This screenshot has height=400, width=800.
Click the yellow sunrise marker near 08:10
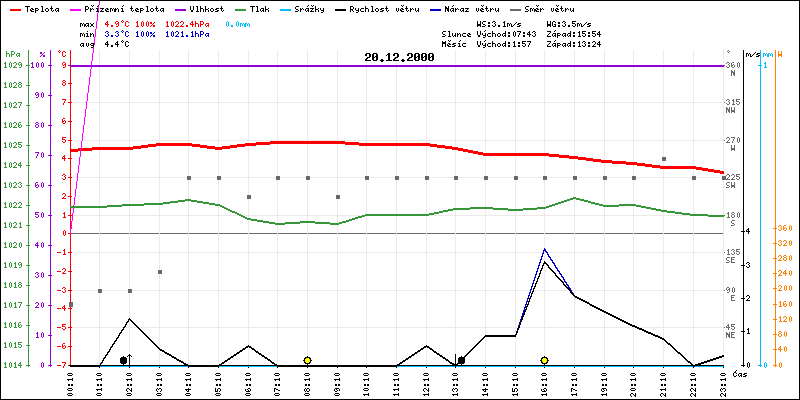click(x=307, y=360)
